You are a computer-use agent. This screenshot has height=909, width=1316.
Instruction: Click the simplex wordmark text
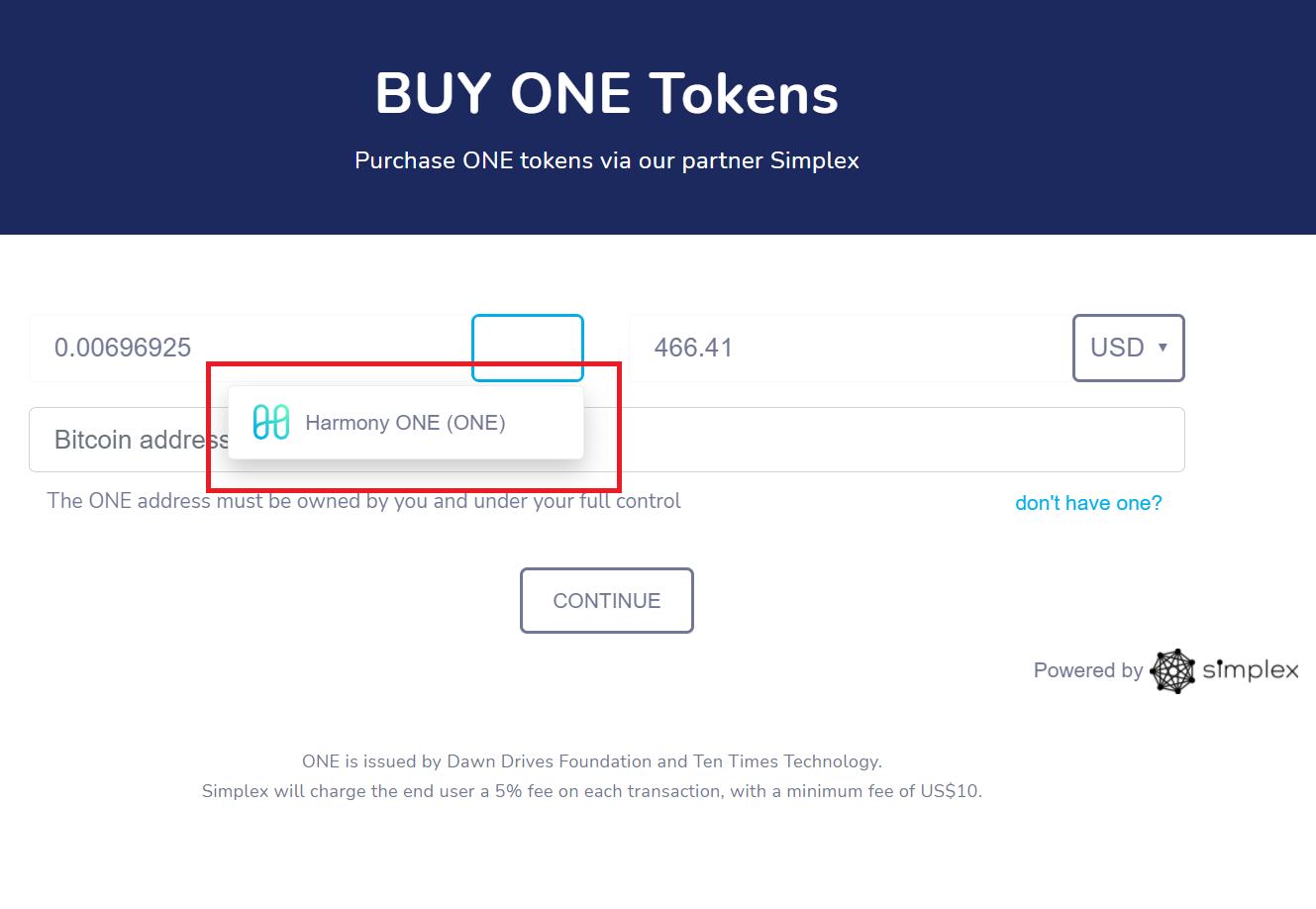click(1251, 671)
